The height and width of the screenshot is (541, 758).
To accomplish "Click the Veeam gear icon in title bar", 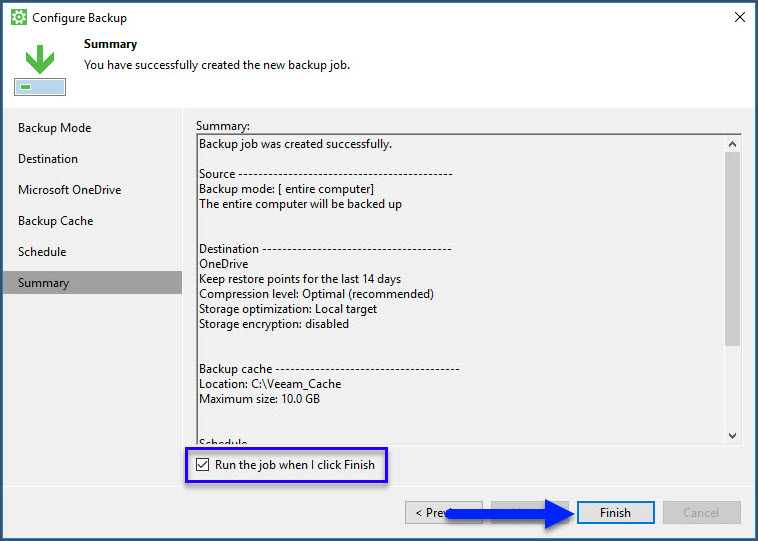I will 19,18.
